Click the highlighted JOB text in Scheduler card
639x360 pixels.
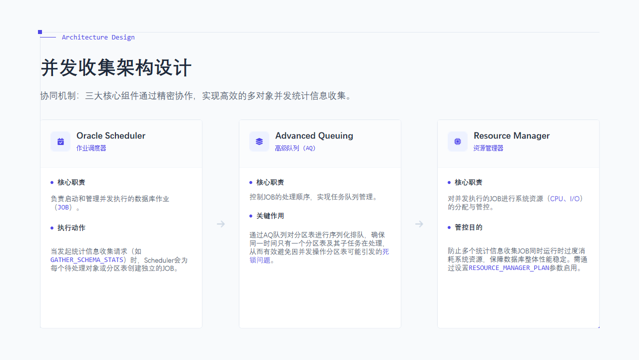pos(63,208)
